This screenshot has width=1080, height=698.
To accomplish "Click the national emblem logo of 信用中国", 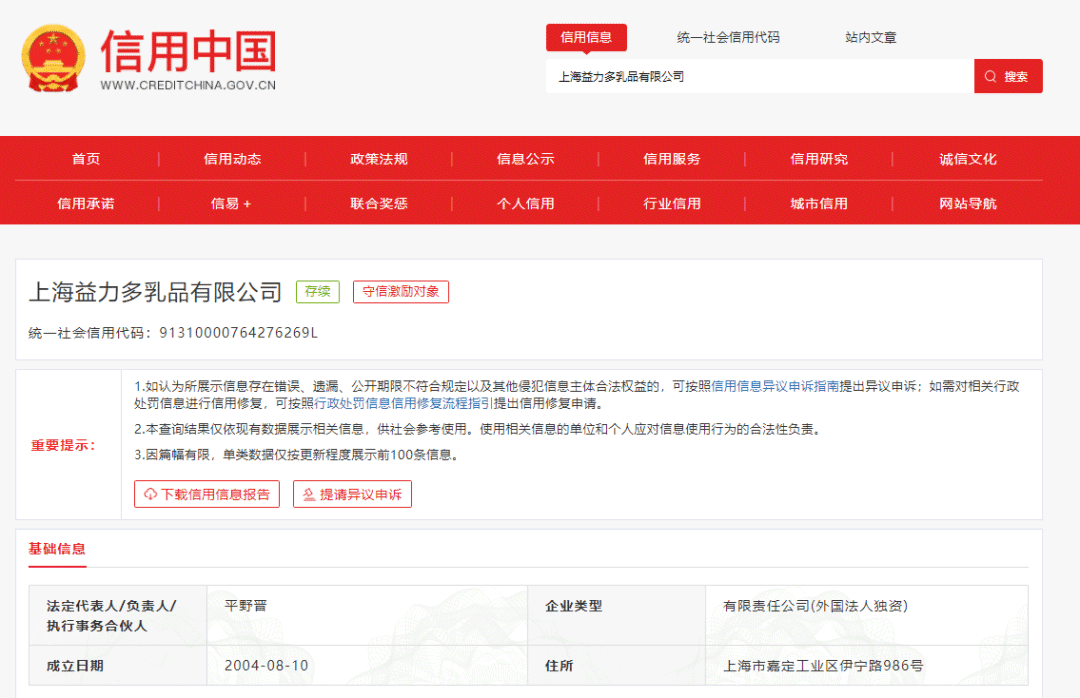I will (52, 57).
